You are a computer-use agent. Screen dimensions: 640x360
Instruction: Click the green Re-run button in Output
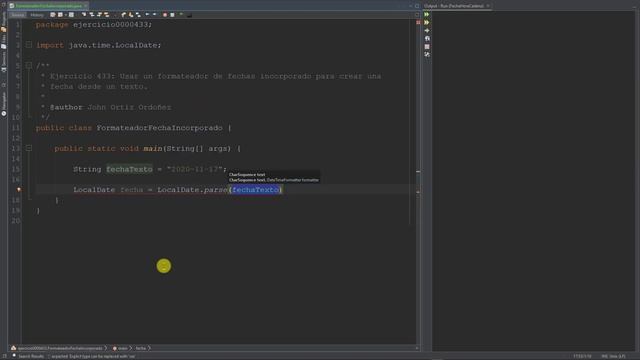pyautogui.click(x=427, y=14)
